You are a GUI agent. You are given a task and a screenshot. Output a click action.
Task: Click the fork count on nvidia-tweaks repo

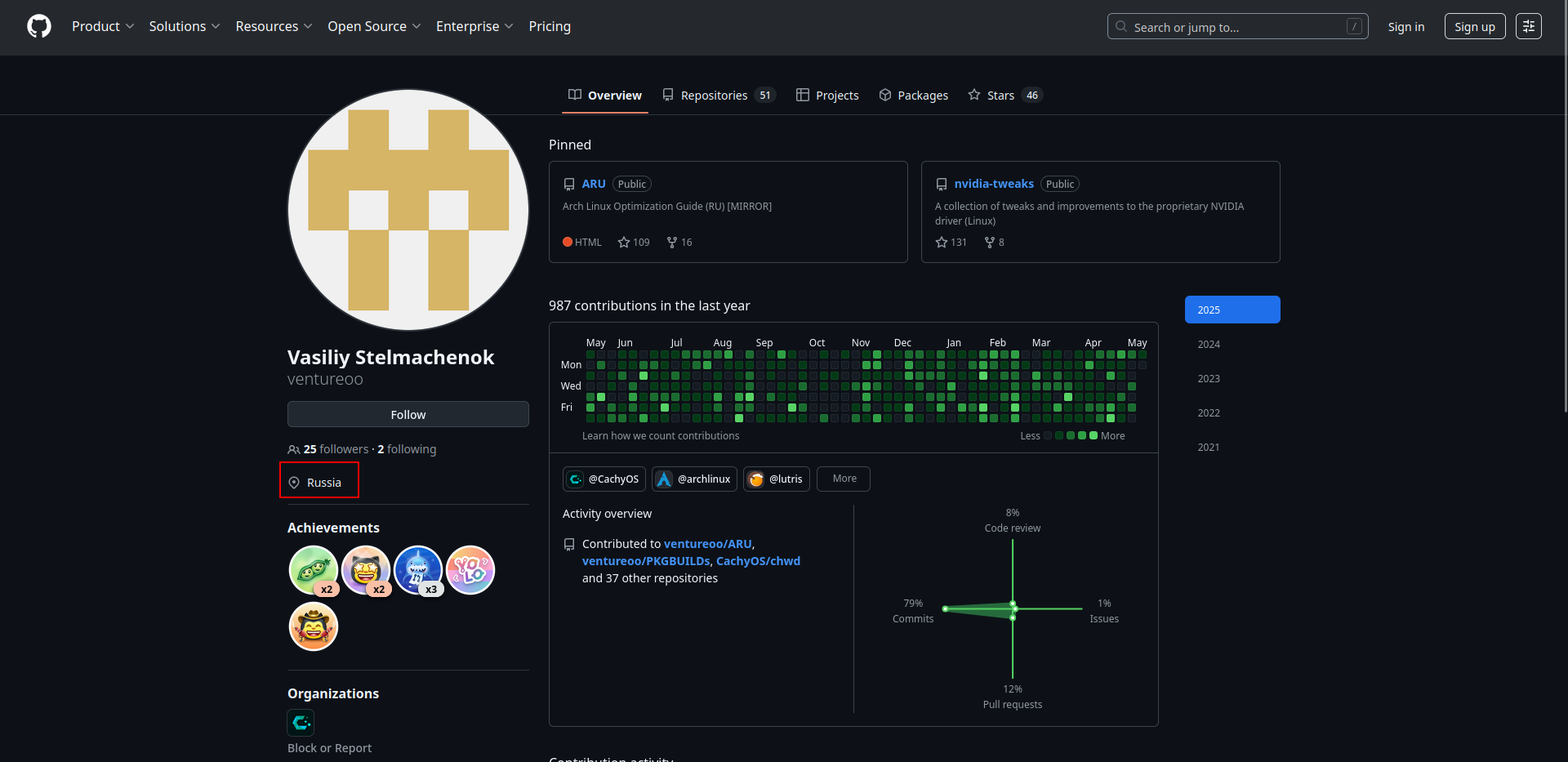coord(994,243)
